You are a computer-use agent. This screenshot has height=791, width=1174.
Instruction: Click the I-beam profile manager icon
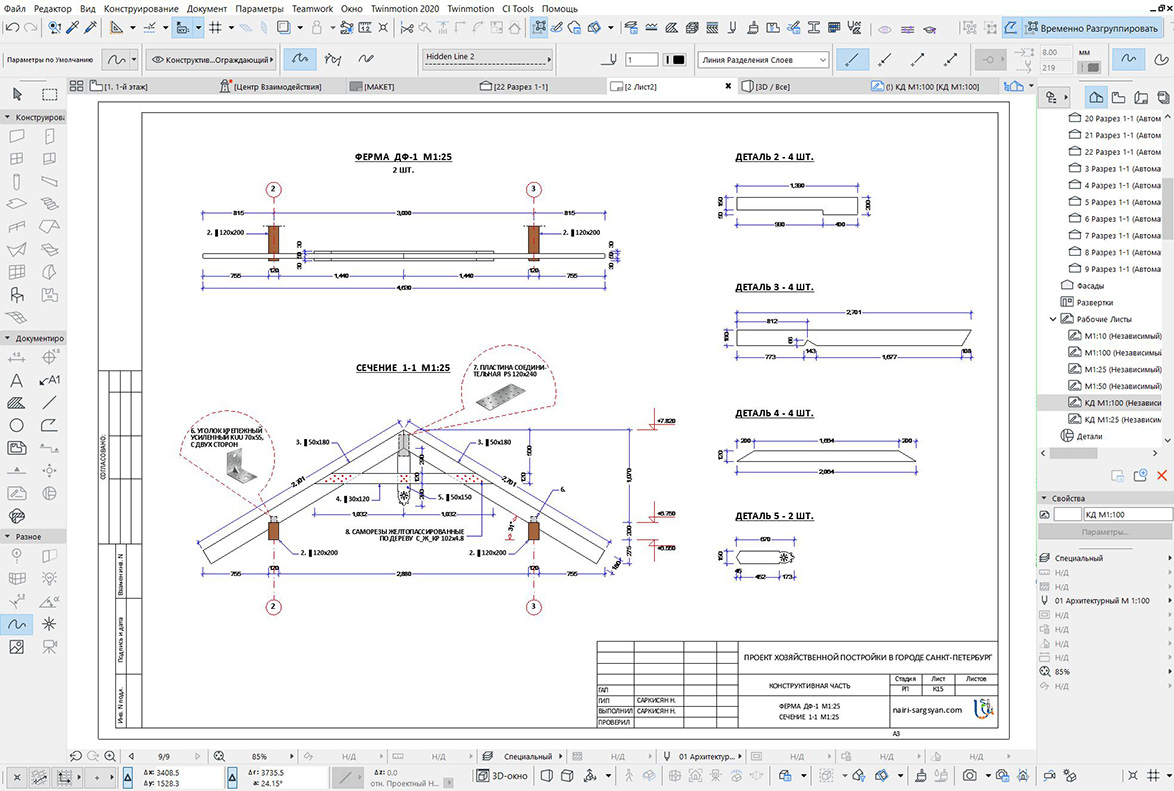pos(813,28)
